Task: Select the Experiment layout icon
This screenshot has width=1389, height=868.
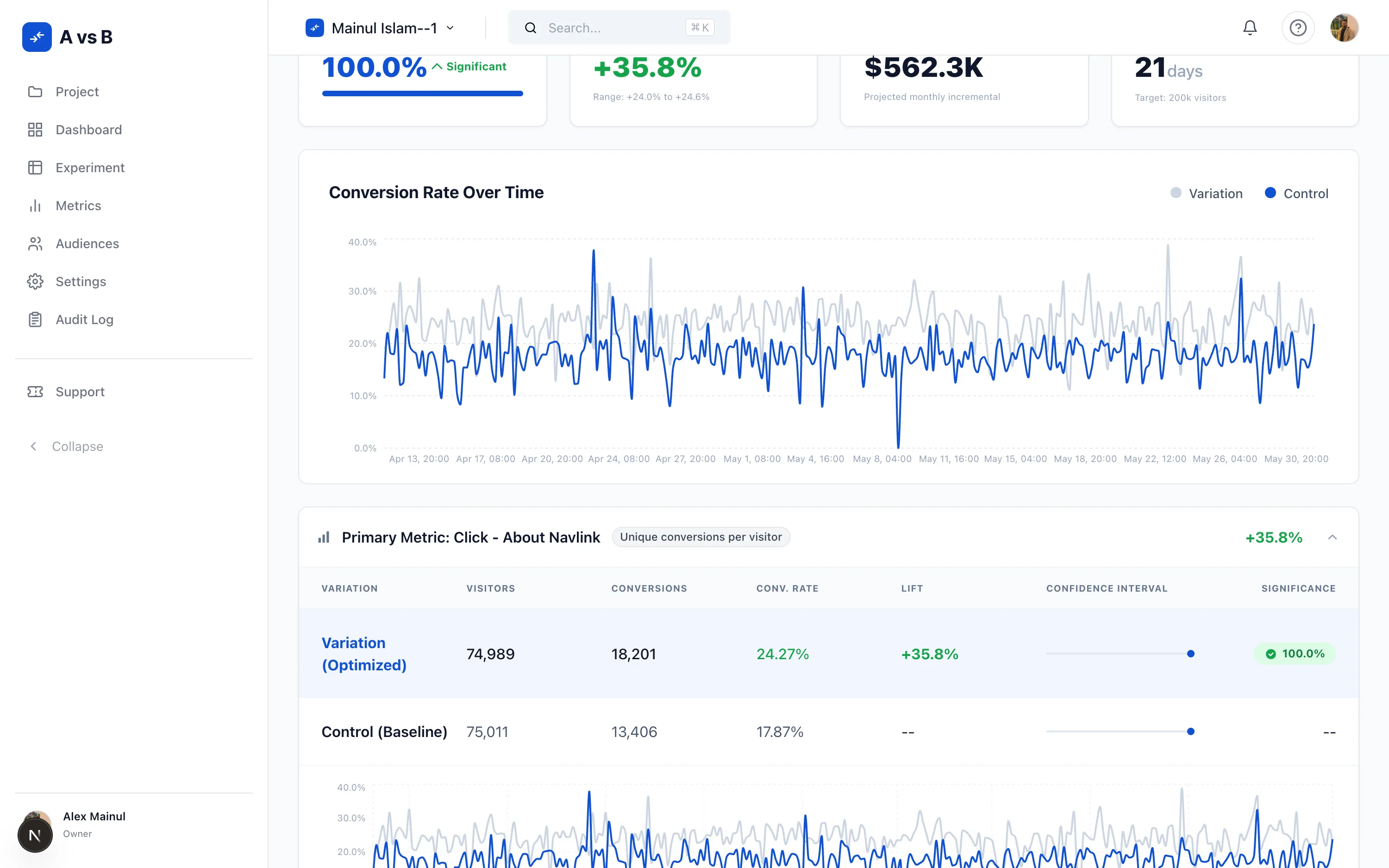Action: point(35,168)
